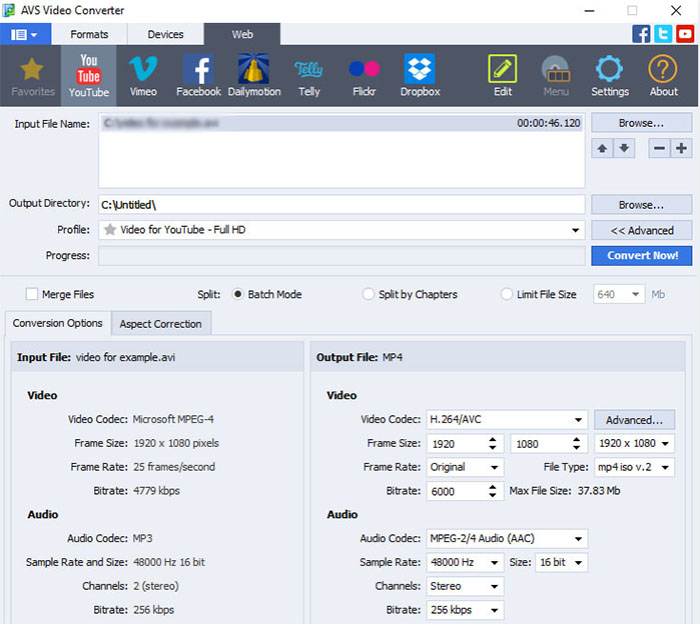The image size is (700, 624).
Task: Open Settings gear icon
Action: tap(610, 76)
